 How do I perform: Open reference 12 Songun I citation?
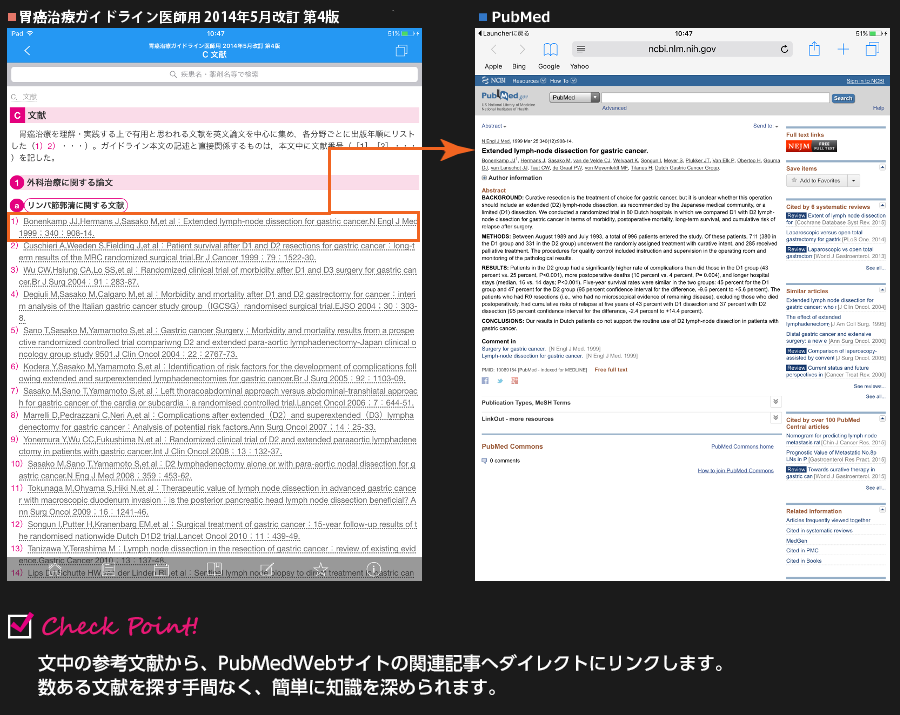[214, 530]
